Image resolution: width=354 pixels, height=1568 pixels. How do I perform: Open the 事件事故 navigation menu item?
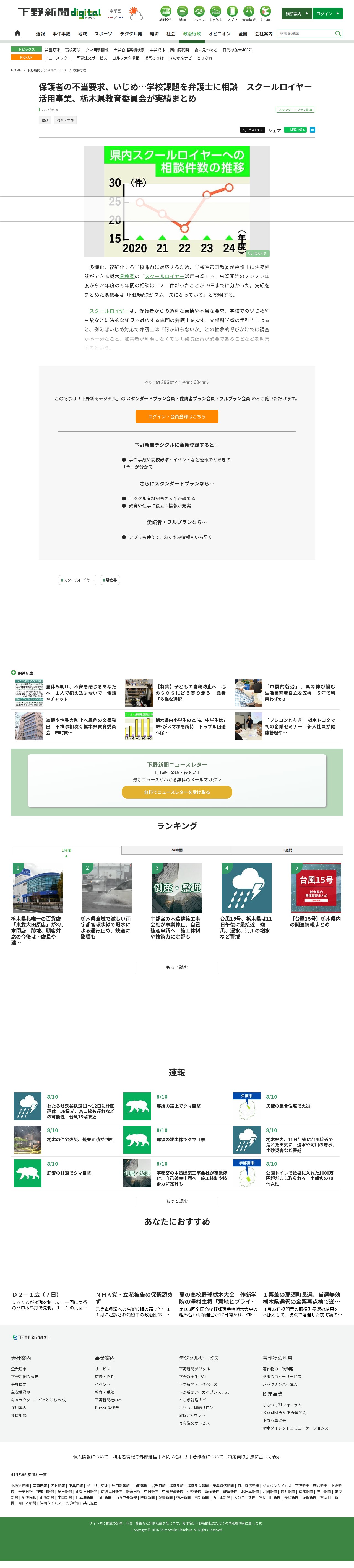point(61,34)
